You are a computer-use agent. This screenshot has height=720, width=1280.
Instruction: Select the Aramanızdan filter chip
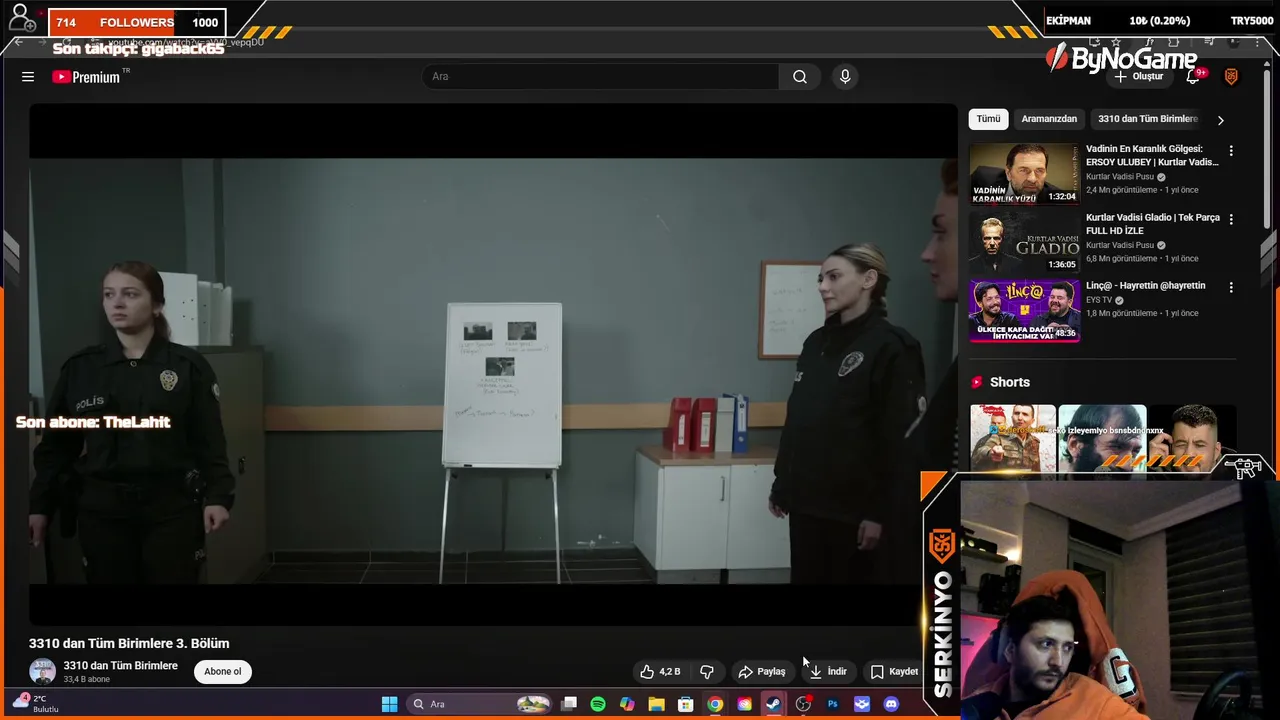[1049, 119]
